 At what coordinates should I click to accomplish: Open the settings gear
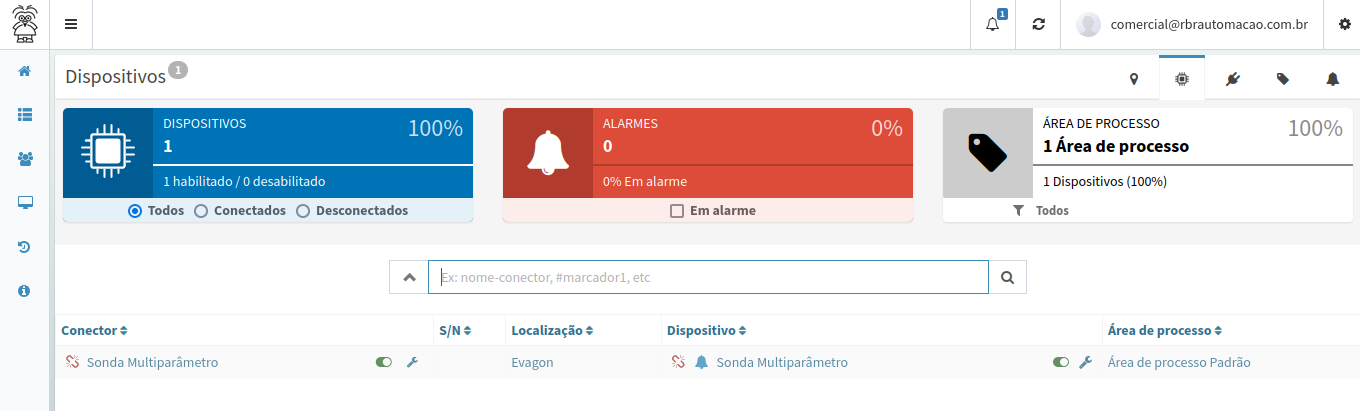tap(1344, 24)
